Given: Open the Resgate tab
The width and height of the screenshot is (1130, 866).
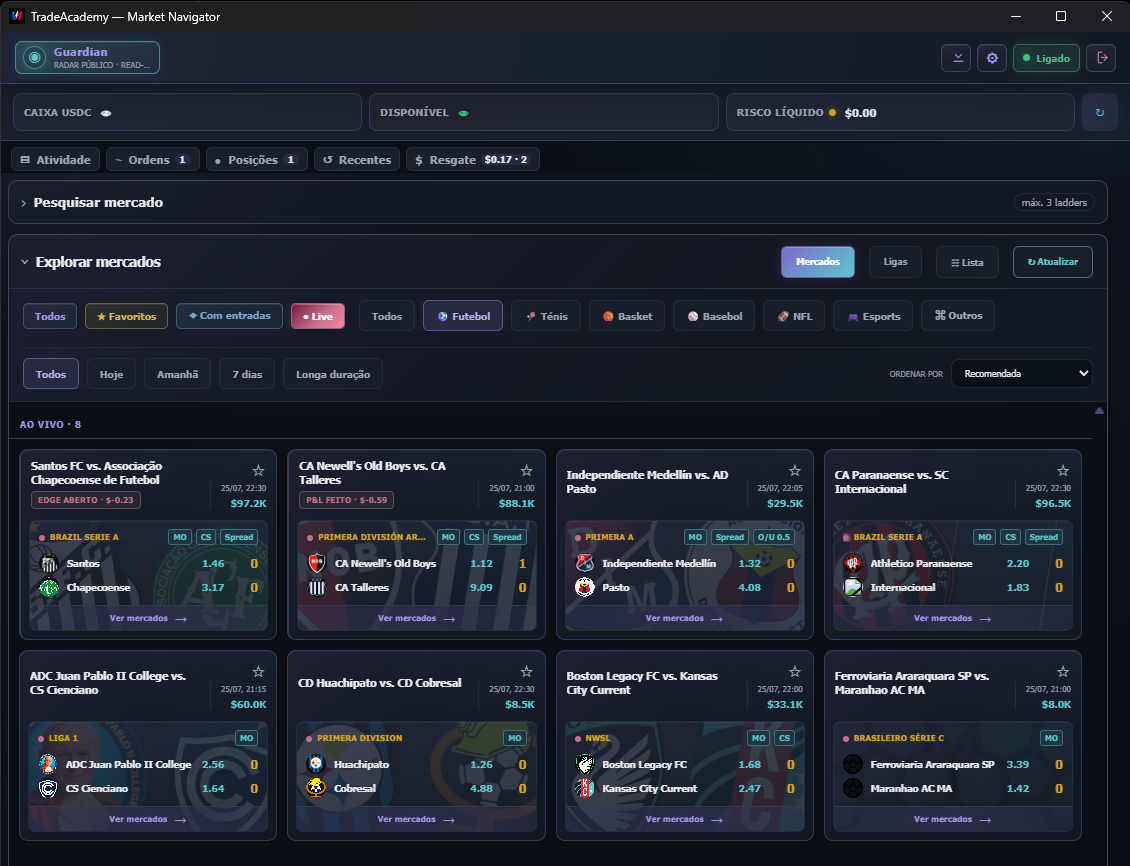Looking at the screenshot, I should 473,159.
